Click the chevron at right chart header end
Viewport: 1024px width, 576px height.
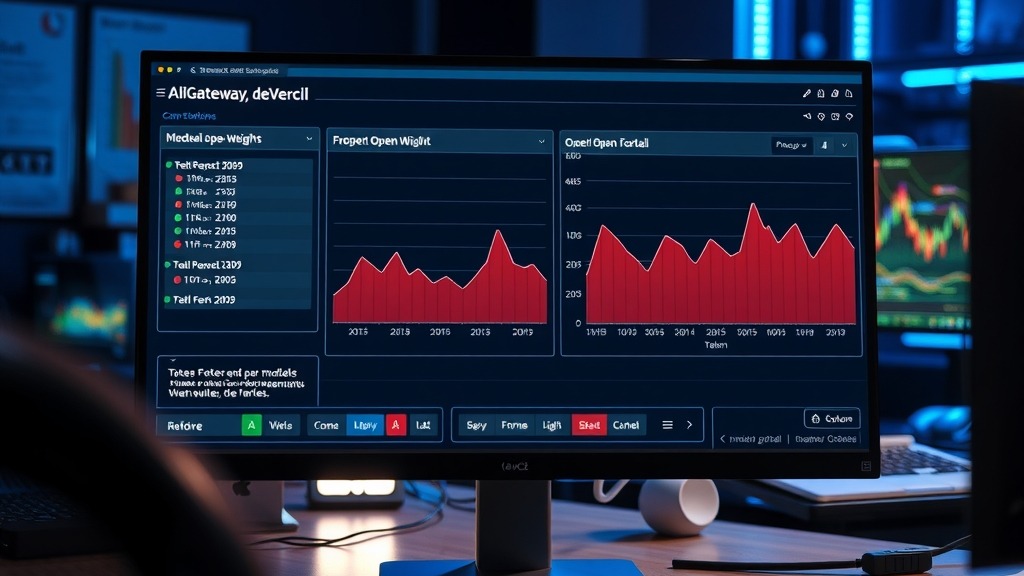tap(844, 145)
